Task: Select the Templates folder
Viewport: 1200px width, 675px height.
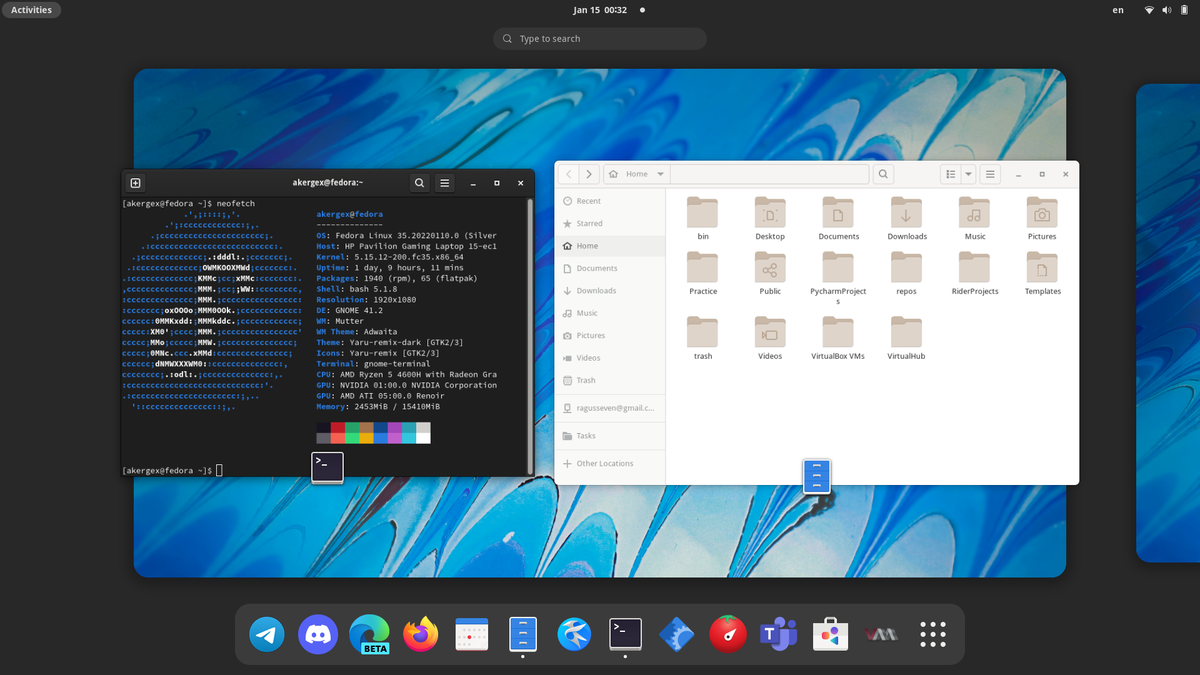Action: click(1042, 273)
